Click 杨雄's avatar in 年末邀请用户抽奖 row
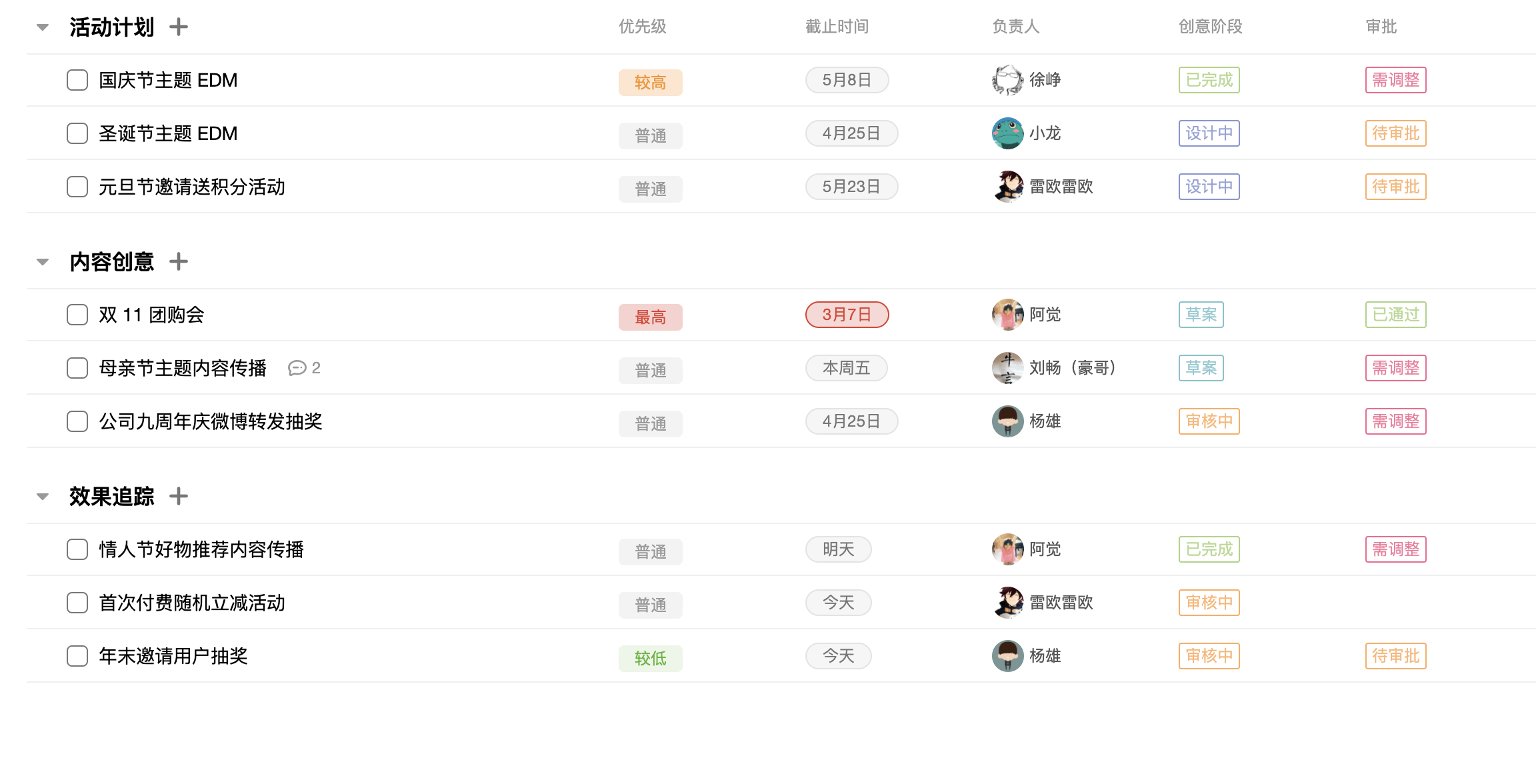 [1007, 656]
